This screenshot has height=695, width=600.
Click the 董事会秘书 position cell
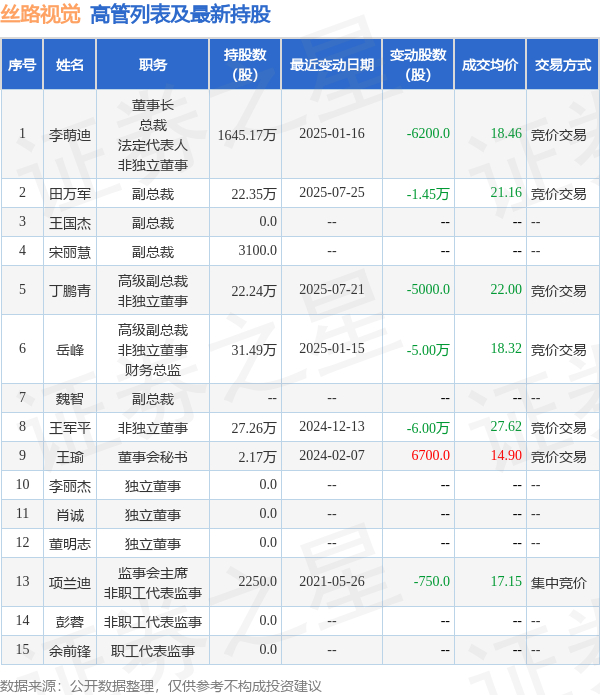153,457
